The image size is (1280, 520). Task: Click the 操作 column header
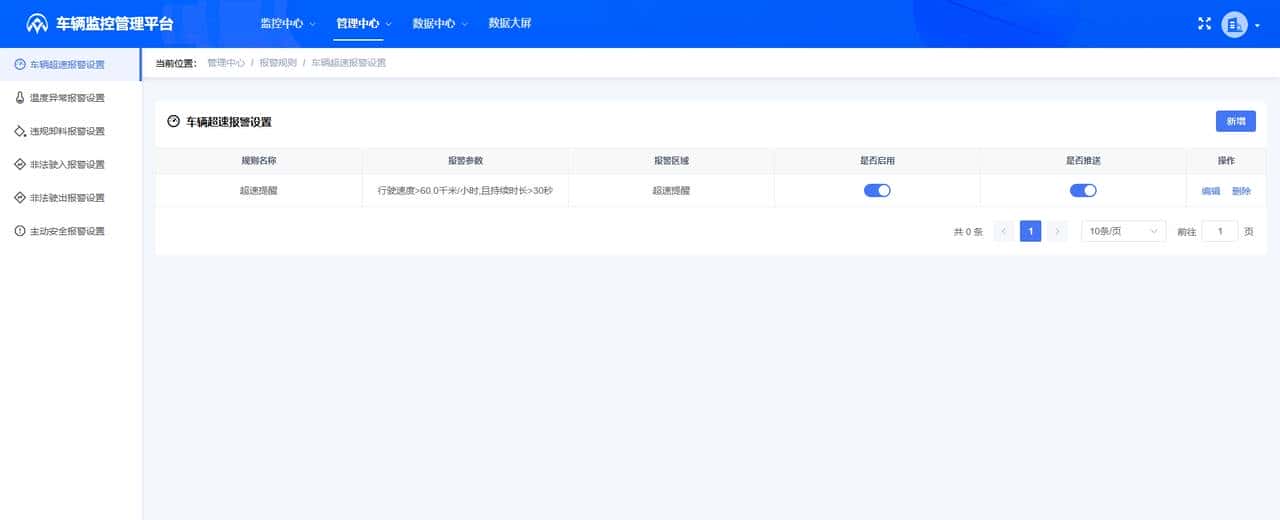click(x=1226, y=160)
